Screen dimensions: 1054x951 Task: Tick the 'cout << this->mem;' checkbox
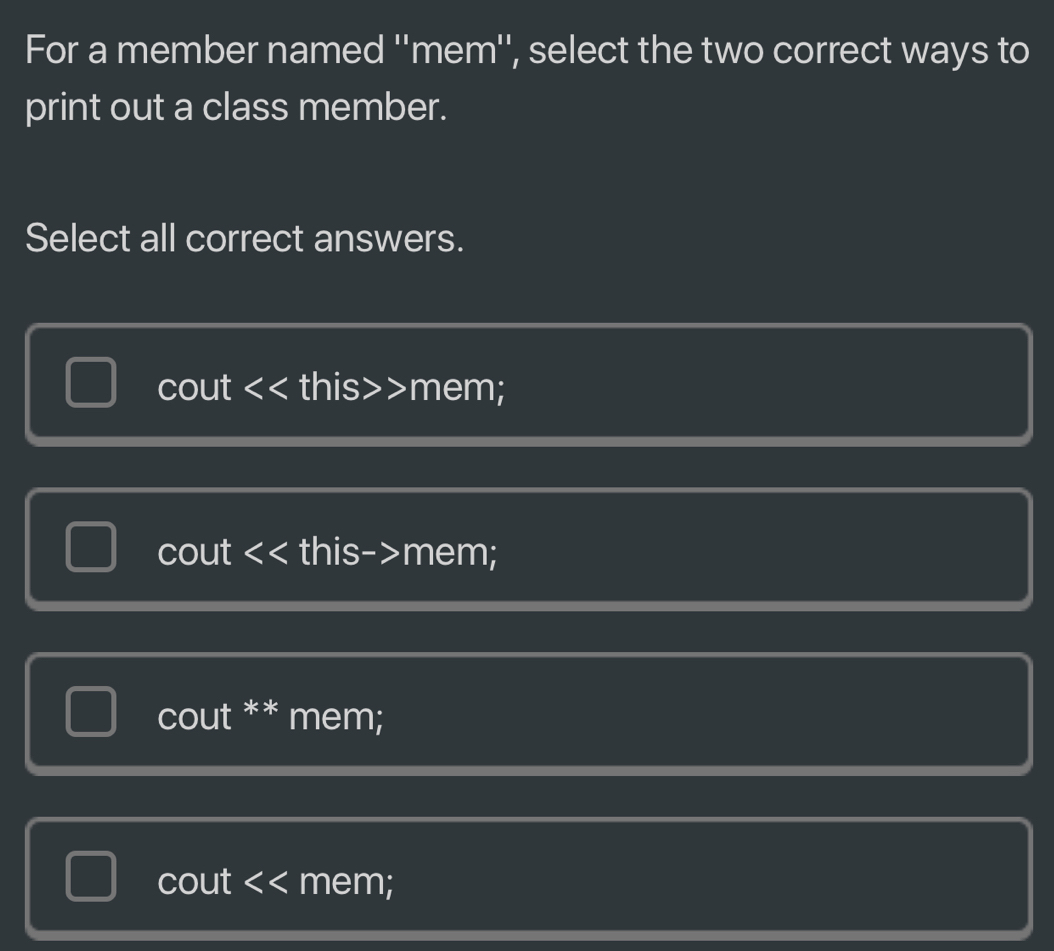coord(91,551)
